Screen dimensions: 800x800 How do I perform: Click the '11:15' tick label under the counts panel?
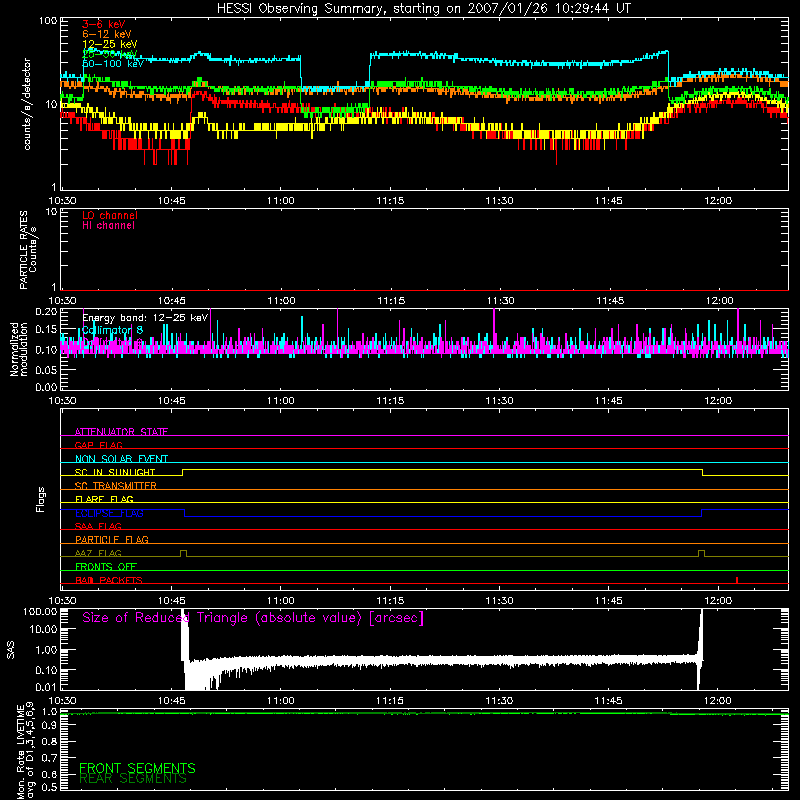pos(390,201)
